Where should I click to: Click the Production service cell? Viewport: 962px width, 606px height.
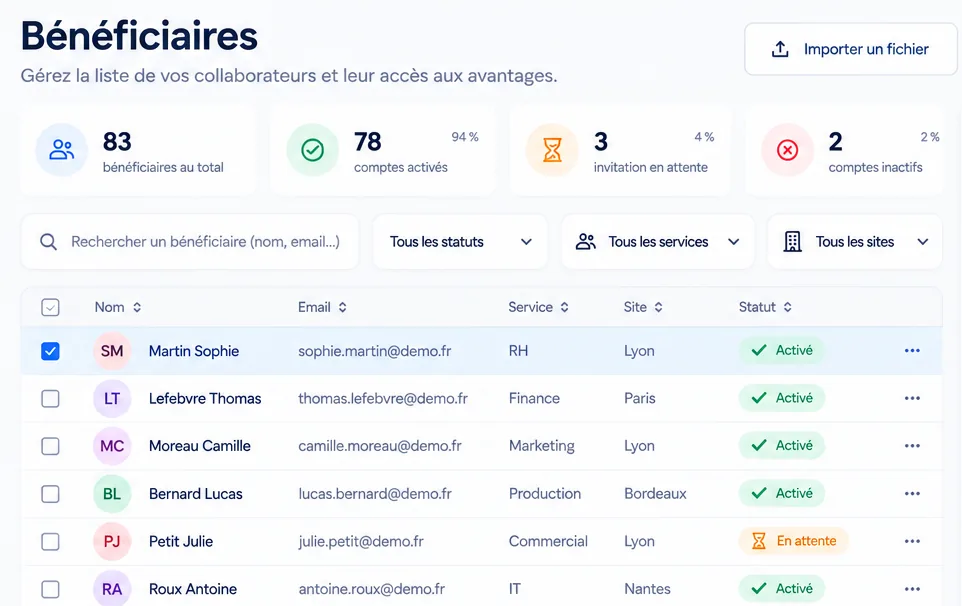pos(545,494)
